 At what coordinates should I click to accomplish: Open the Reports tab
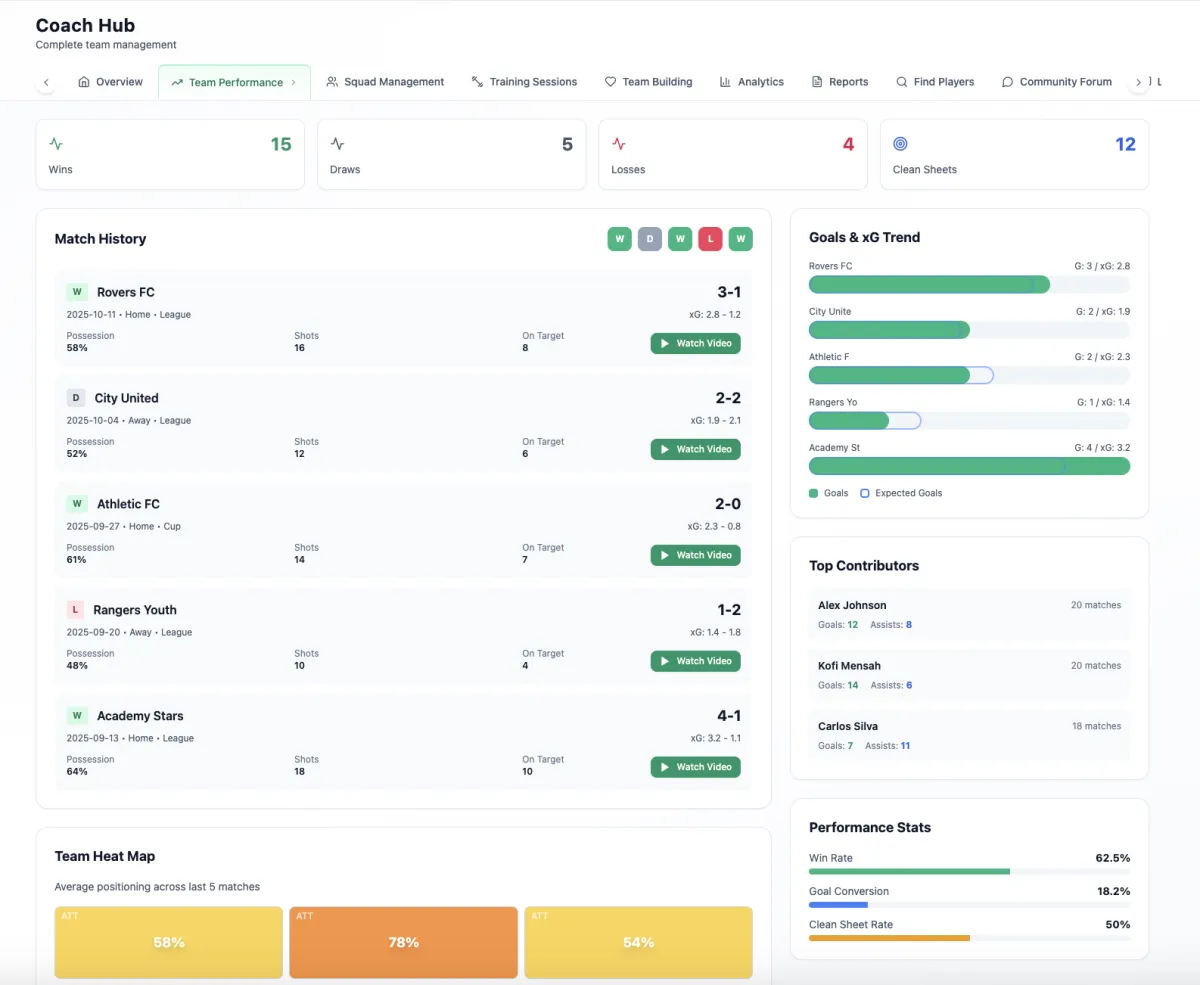839,82
